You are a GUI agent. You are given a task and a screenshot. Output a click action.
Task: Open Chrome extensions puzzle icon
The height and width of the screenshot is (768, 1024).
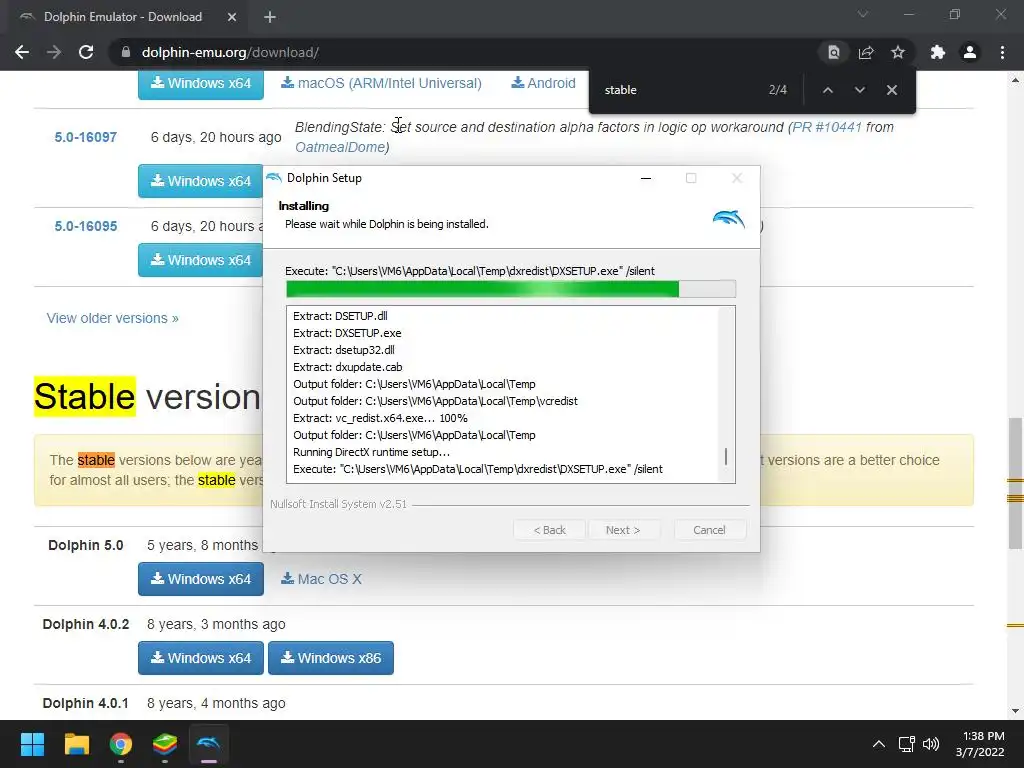(x=938, y=52)
